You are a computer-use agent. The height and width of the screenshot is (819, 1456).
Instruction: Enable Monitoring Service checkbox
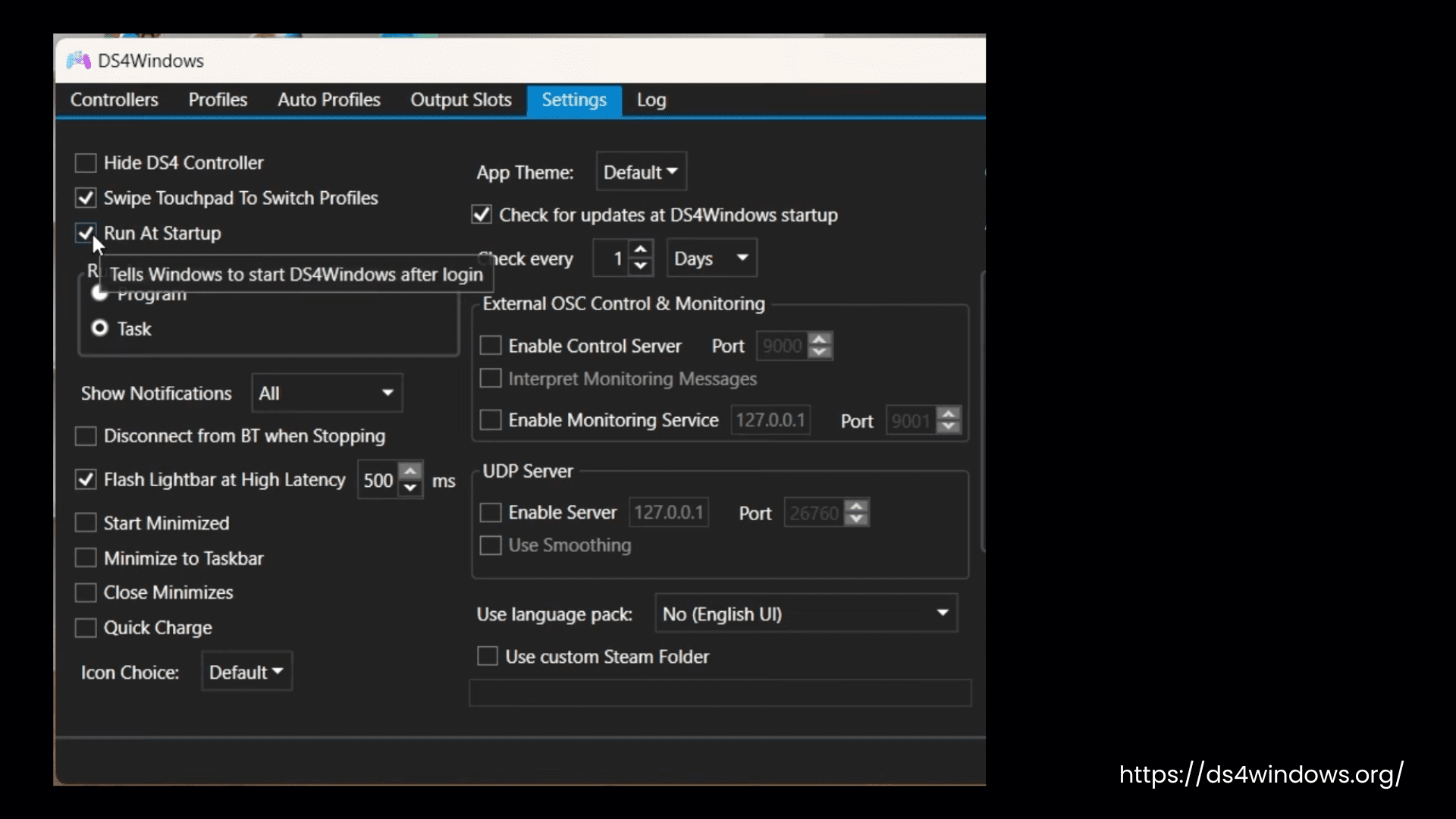click(491, 419)
